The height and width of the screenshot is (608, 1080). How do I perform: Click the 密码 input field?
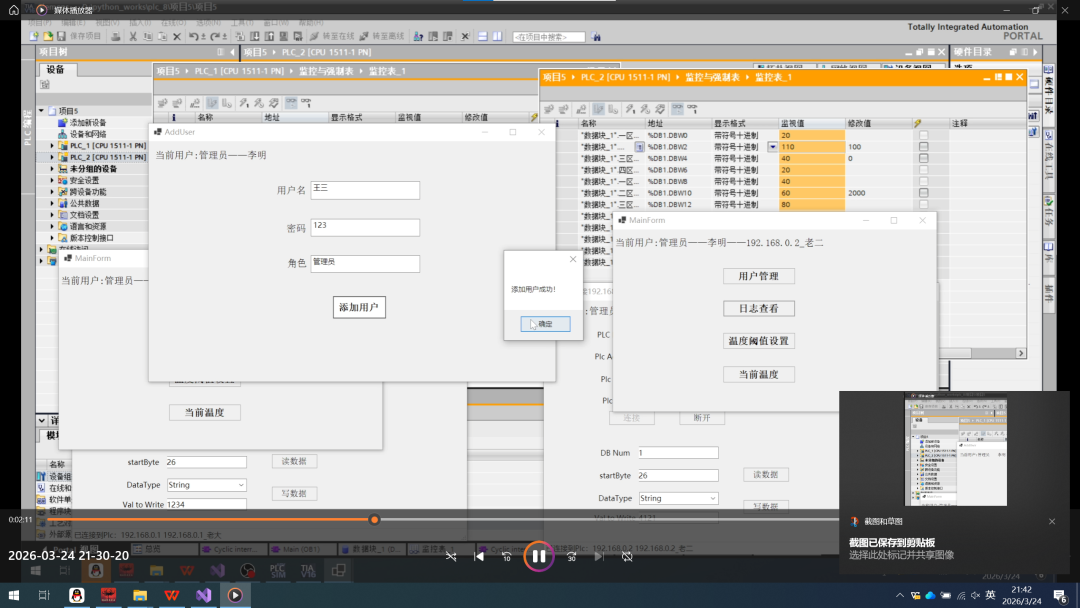(x=364, y=227)
